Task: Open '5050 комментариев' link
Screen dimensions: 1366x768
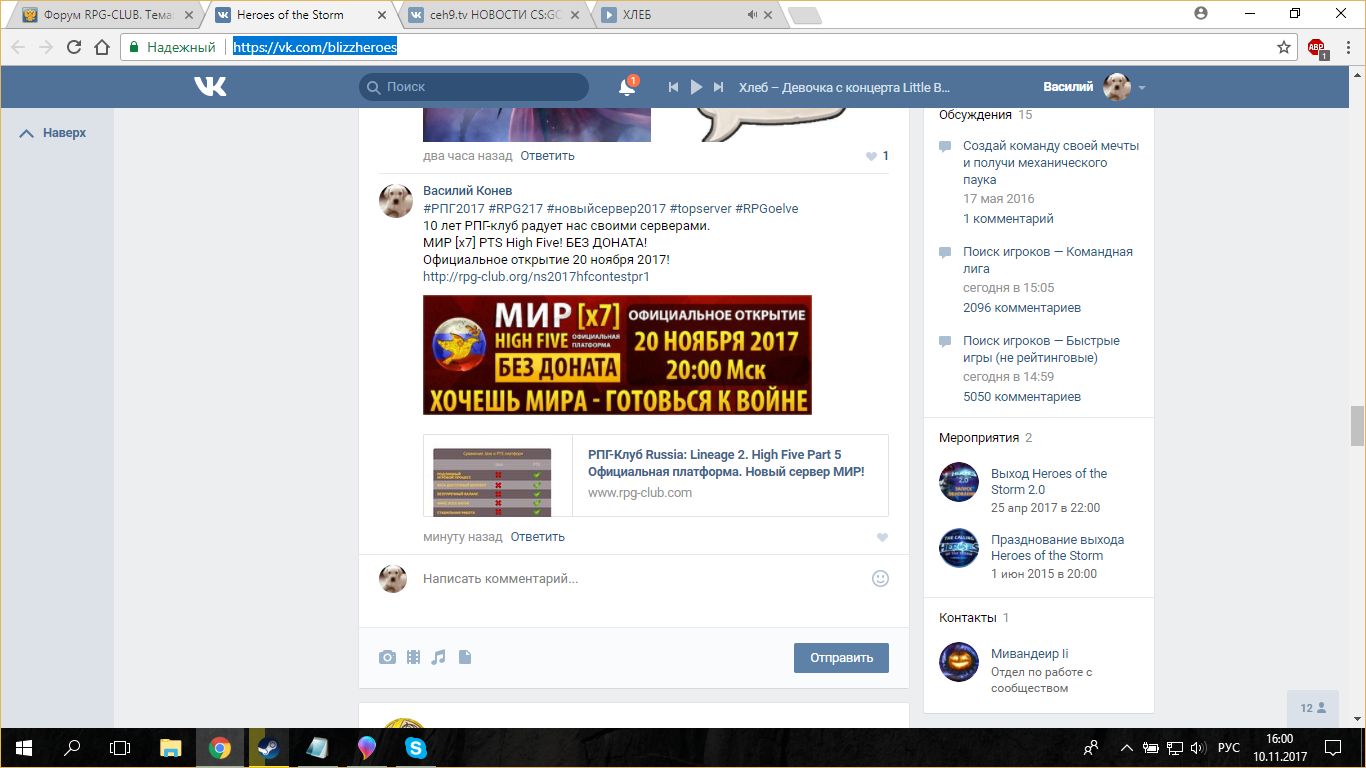Action: [x=1022, y=397]
